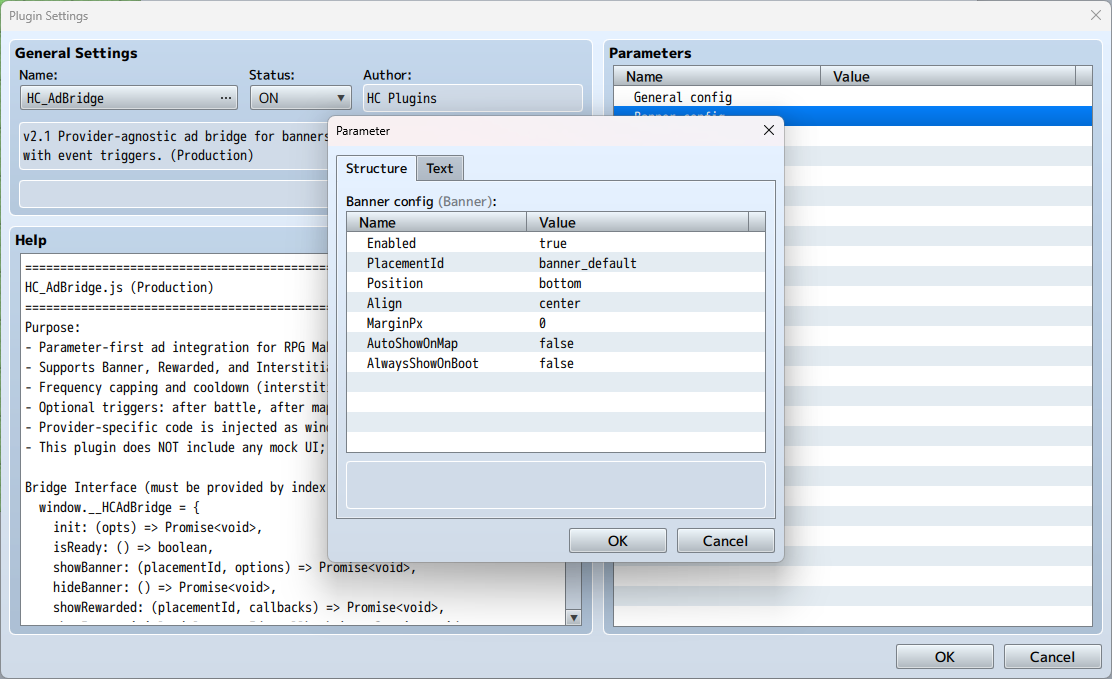This screenshot has height=679, width=1112.
Task: Click the plugin description text box
Action: [174, 145]
